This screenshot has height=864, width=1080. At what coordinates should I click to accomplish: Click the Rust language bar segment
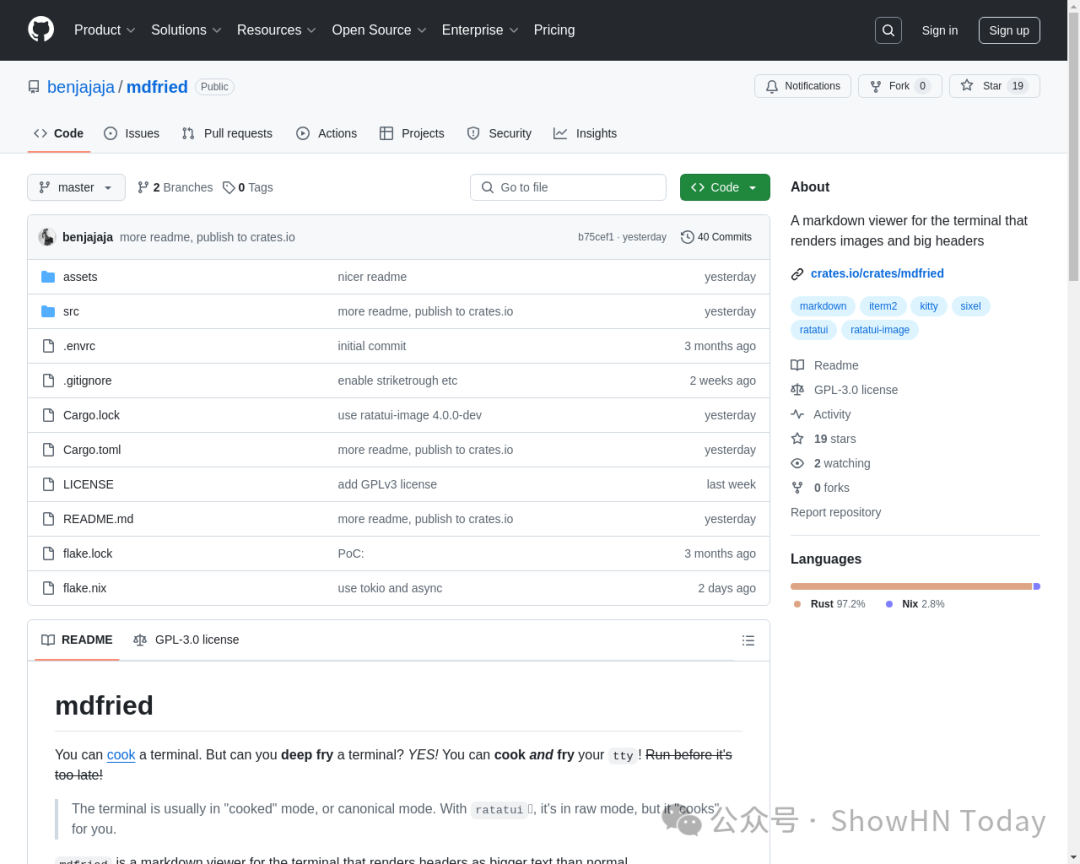(x=911, y=586)
